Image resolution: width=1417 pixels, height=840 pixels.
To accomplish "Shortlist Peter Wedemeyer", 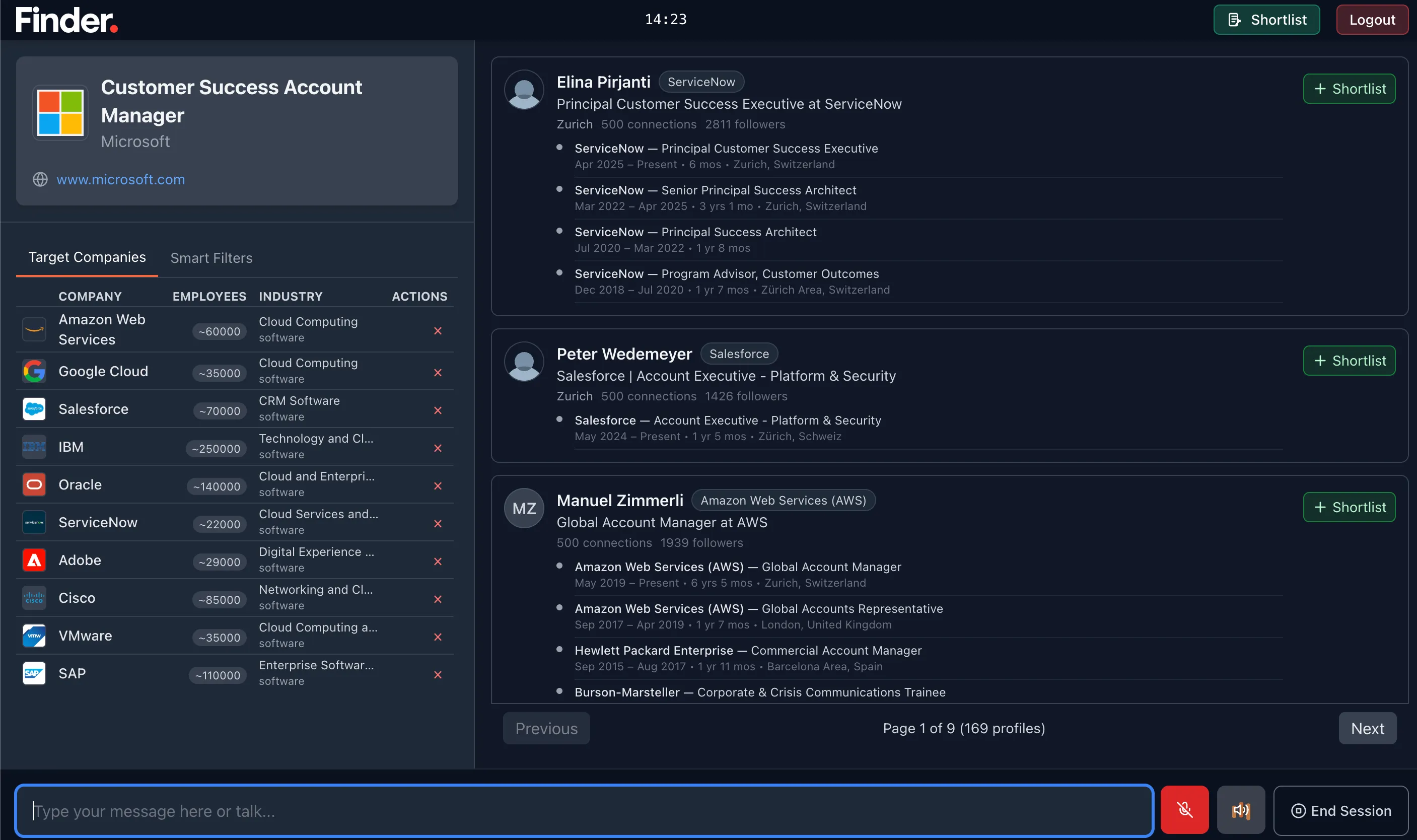I will point(1349,361).
